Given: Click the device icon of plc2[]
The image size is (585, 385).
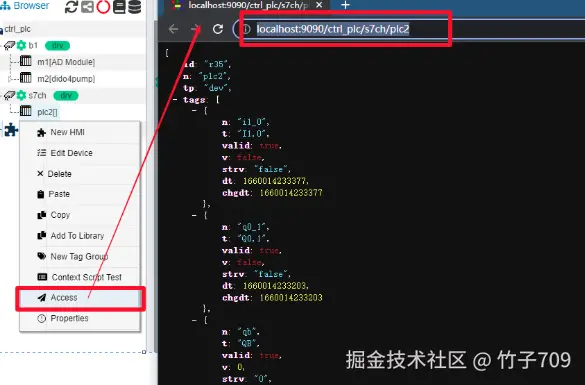Looking at the screenshot, I should (26, 110).
